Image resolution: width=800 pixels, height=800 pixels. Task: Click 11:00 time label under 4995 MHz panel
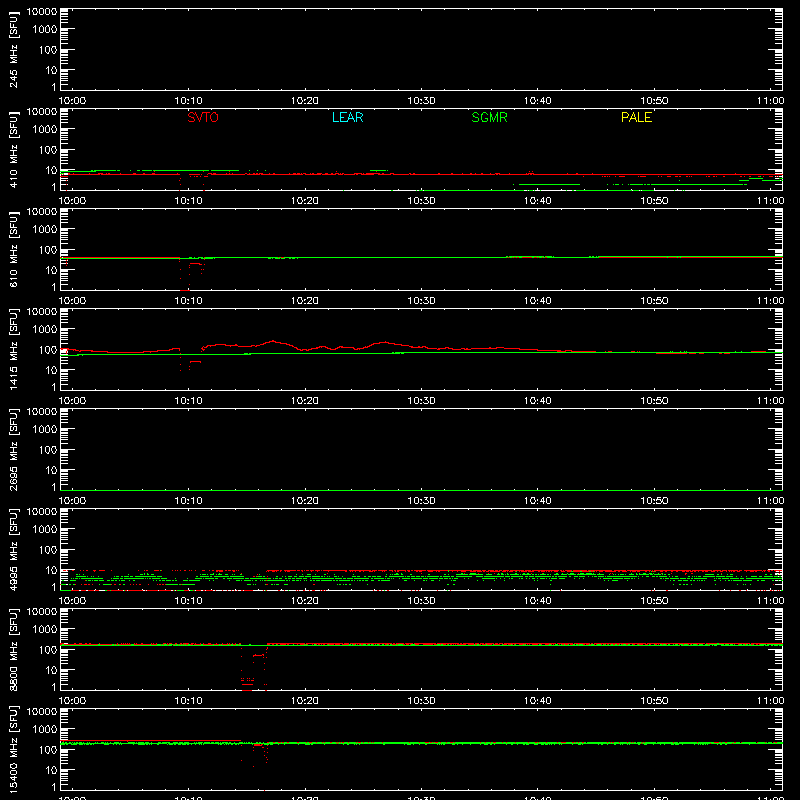point(770,601)
